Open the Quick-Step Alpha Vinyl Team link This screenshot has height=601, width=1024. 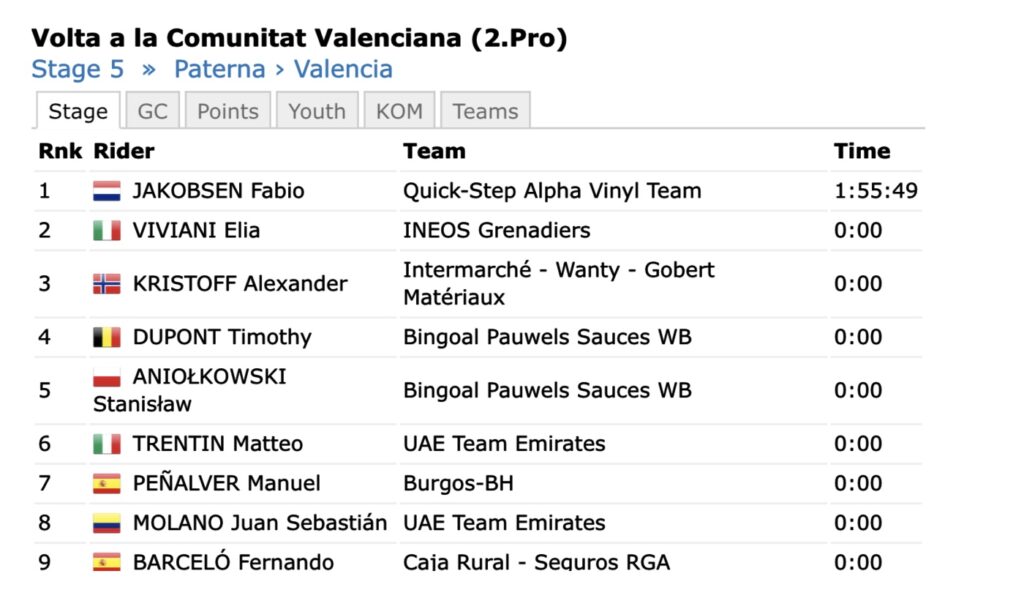552,191
